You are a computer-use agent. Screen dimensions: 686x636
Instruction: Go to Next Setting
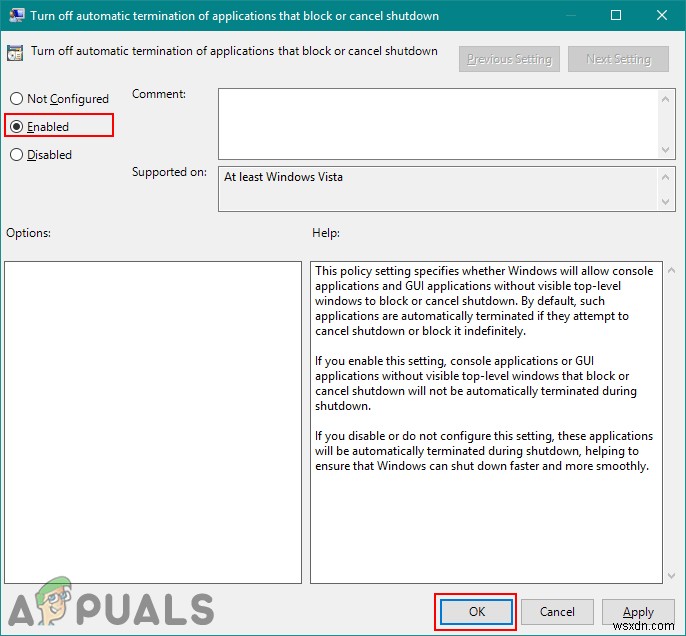(x=618, y=59)
